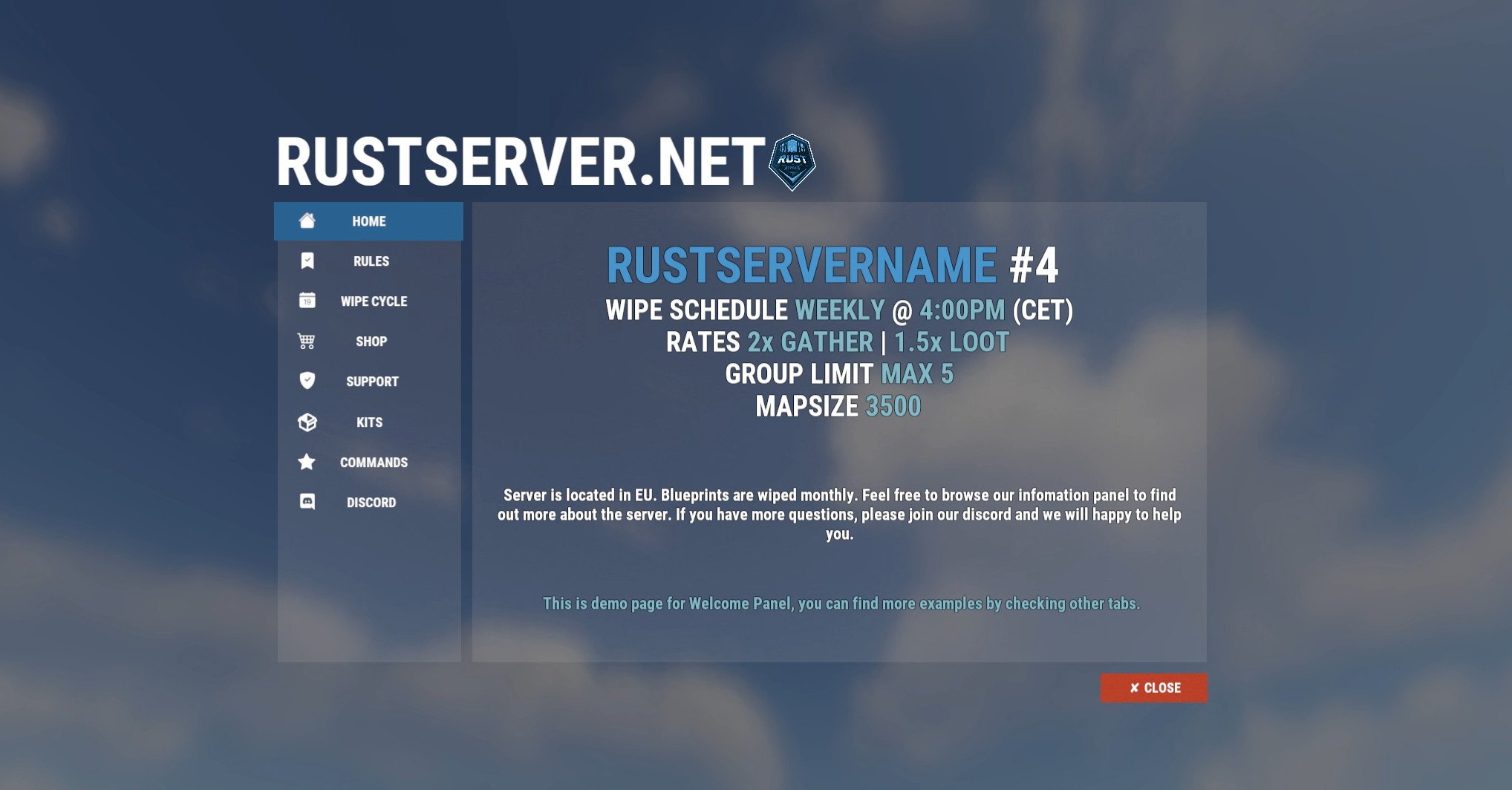Image resolution: width=1512 pixels, height=790 pixels.
Task: Select the Wipe Cycle tab text
Action: point(374,301)
